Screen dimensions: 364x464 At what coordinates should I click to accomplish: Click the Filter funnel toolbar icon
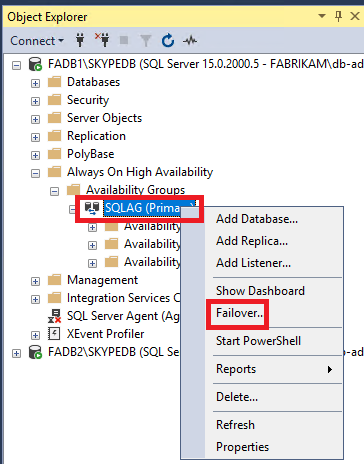tap(146, 41)
